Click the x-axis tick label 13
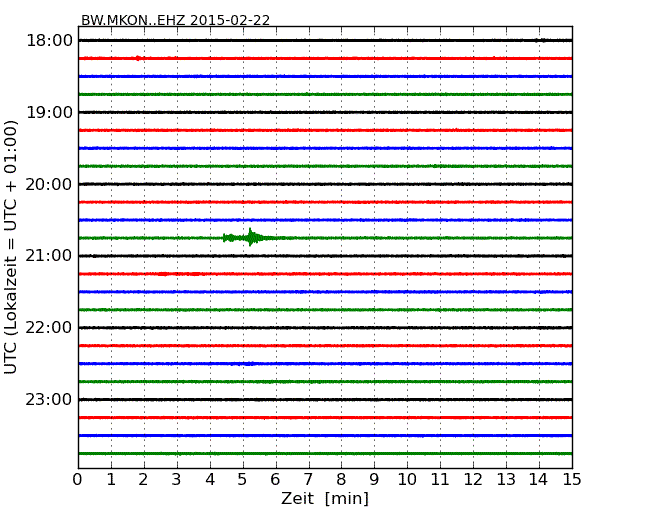The image size is (650, 520). click(x=506, y=480)
